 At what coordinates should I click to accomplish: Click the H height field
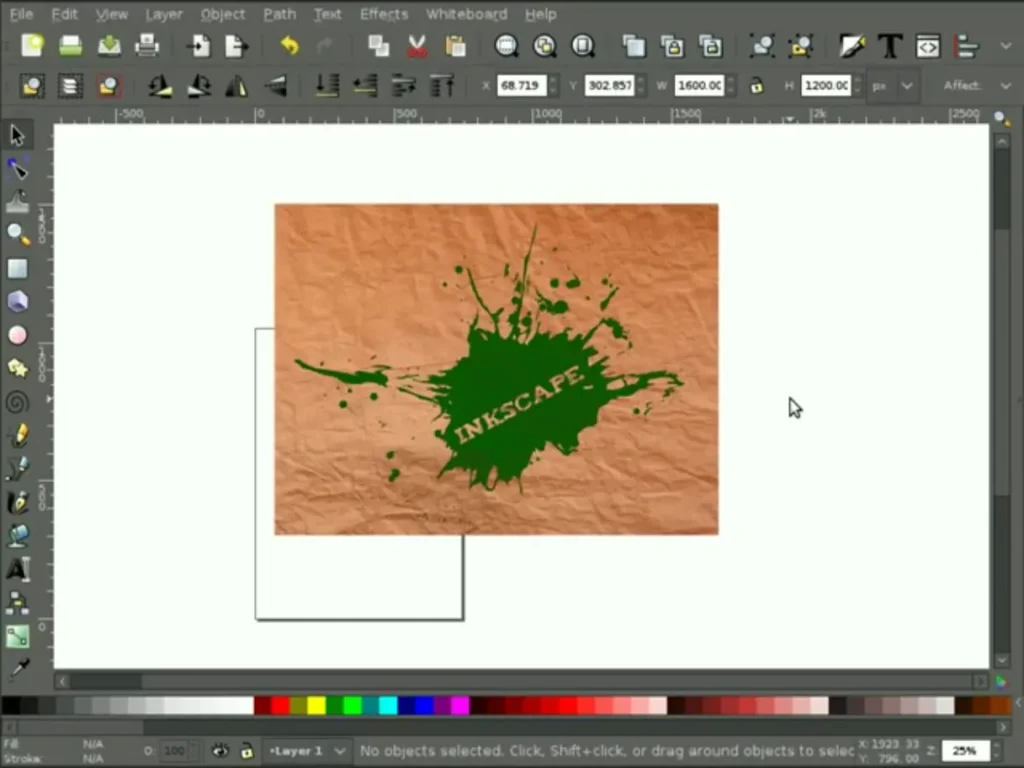826,86
